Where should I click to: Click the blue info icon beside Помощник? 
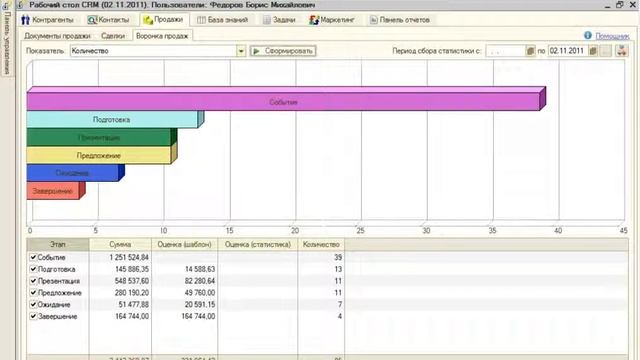click(588, 36)
